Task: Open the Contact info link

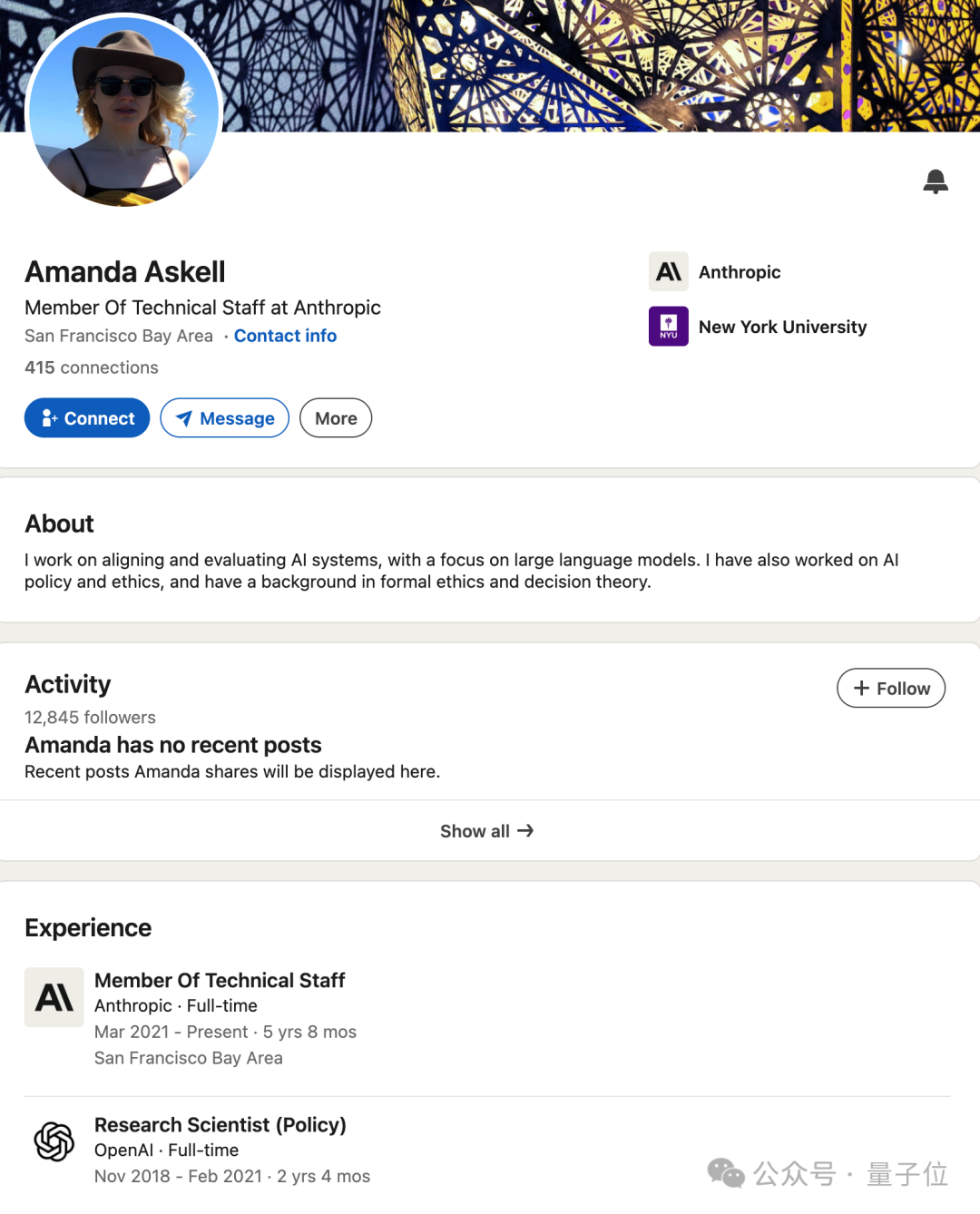Action: pyautogui.click(x=285, y=336)
